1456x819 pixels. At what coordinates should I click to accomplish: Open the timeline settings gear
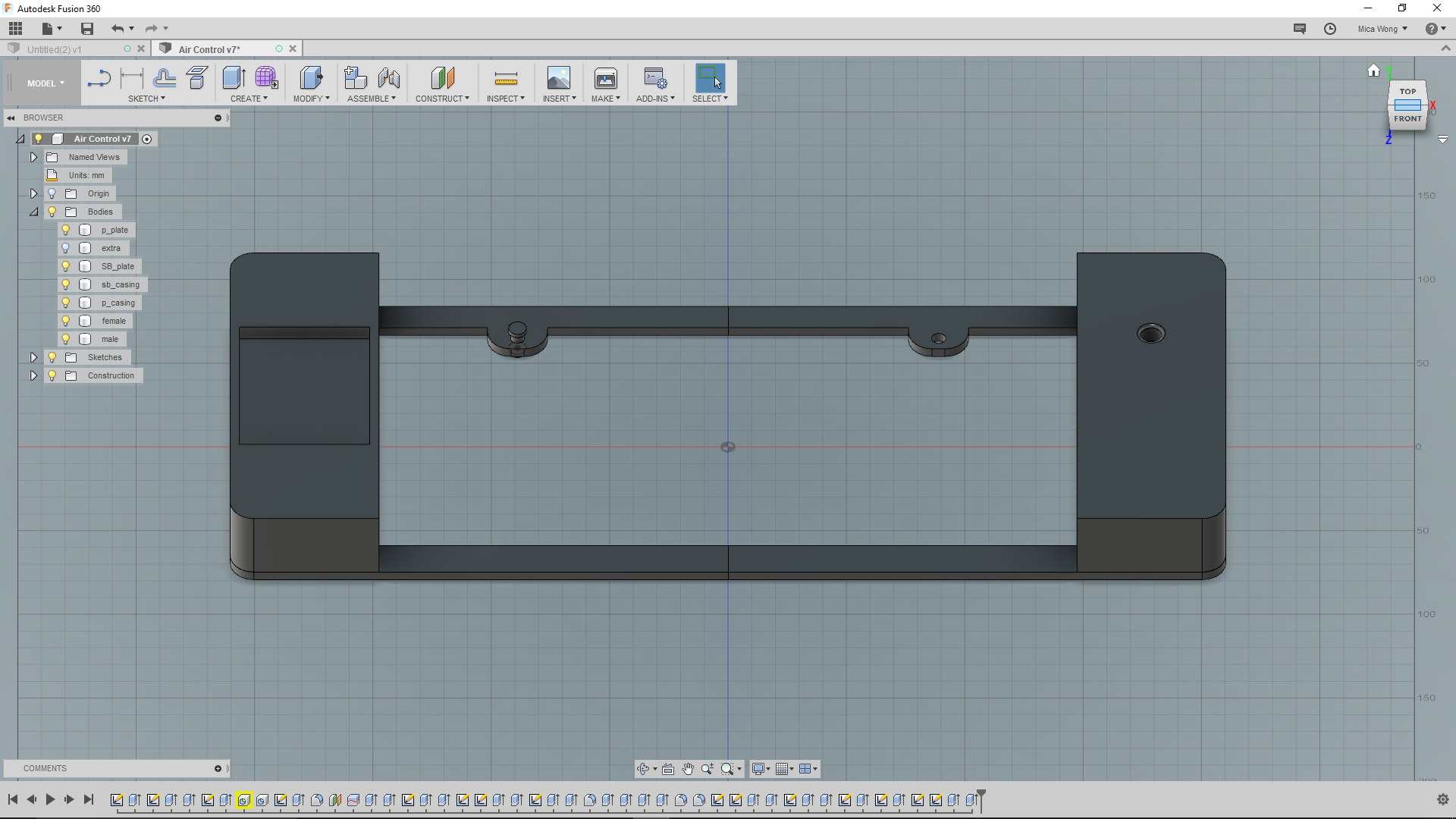tap(1442, 799)
